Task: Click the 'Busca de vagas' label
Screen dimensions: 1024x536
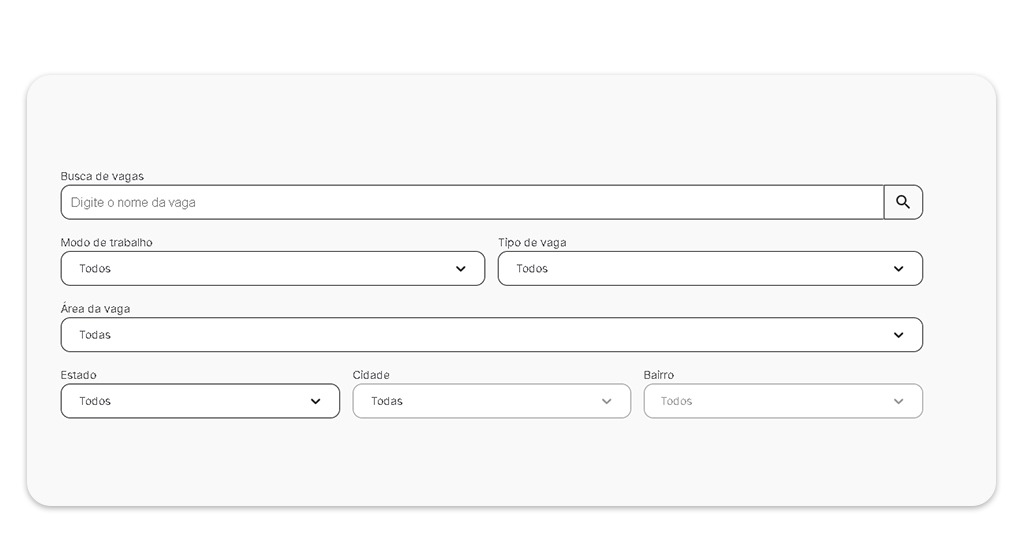Action: tap(102, 176)
